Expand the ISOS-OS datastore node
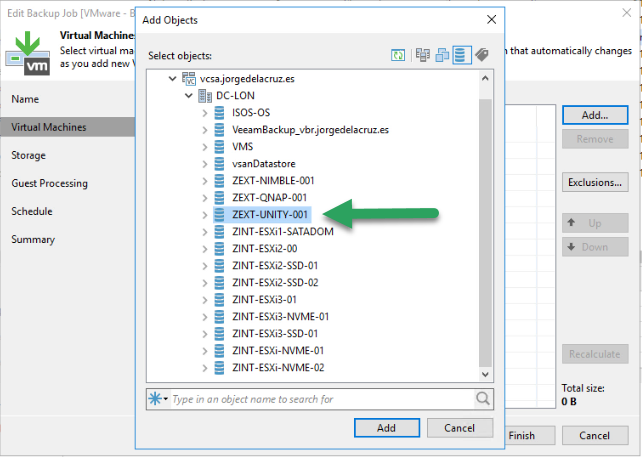The image size is (642, 457). pos(205,113)
